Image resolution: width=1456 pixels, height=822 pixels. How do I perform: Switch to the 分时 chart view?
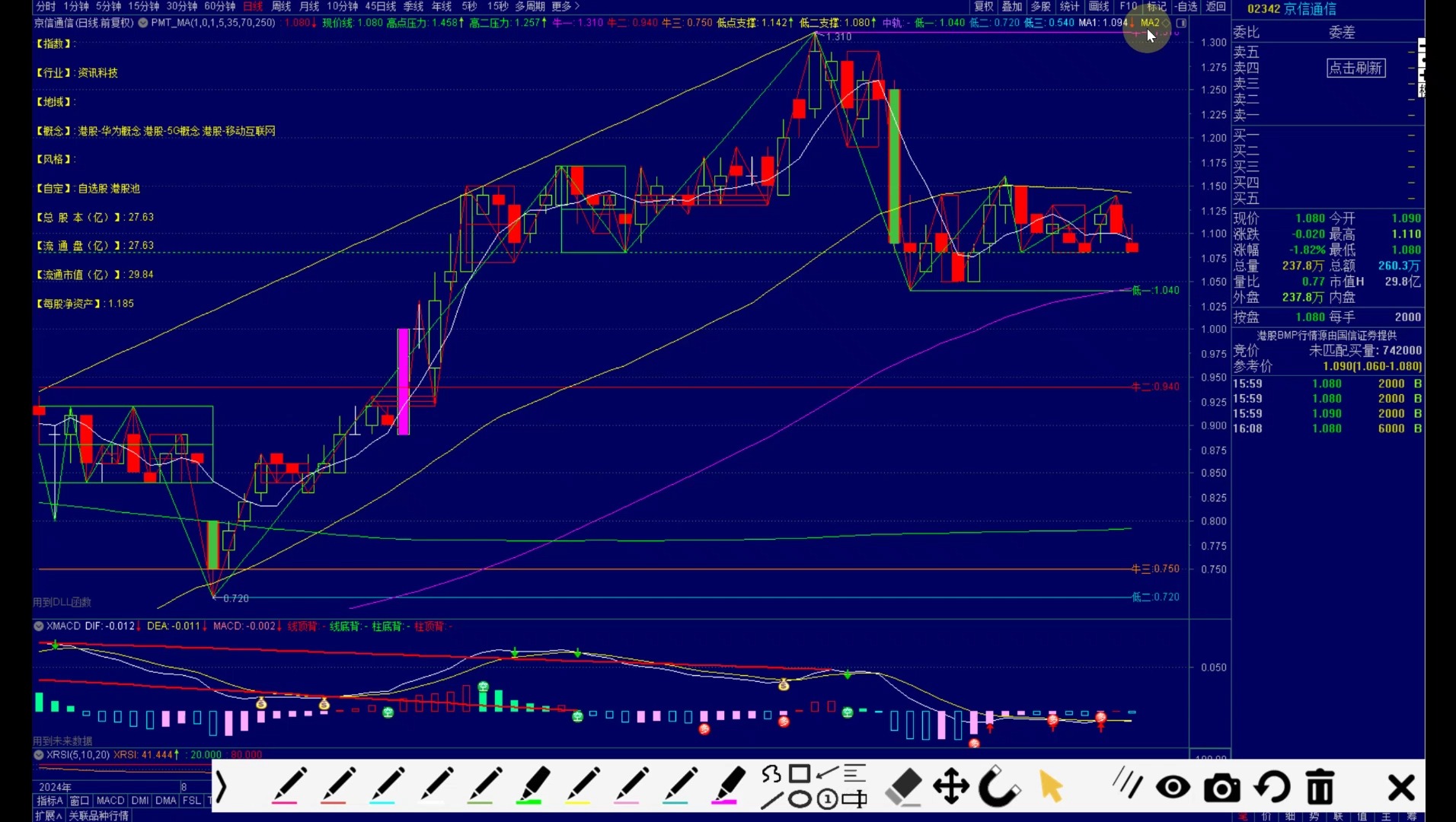coord(46,6)
